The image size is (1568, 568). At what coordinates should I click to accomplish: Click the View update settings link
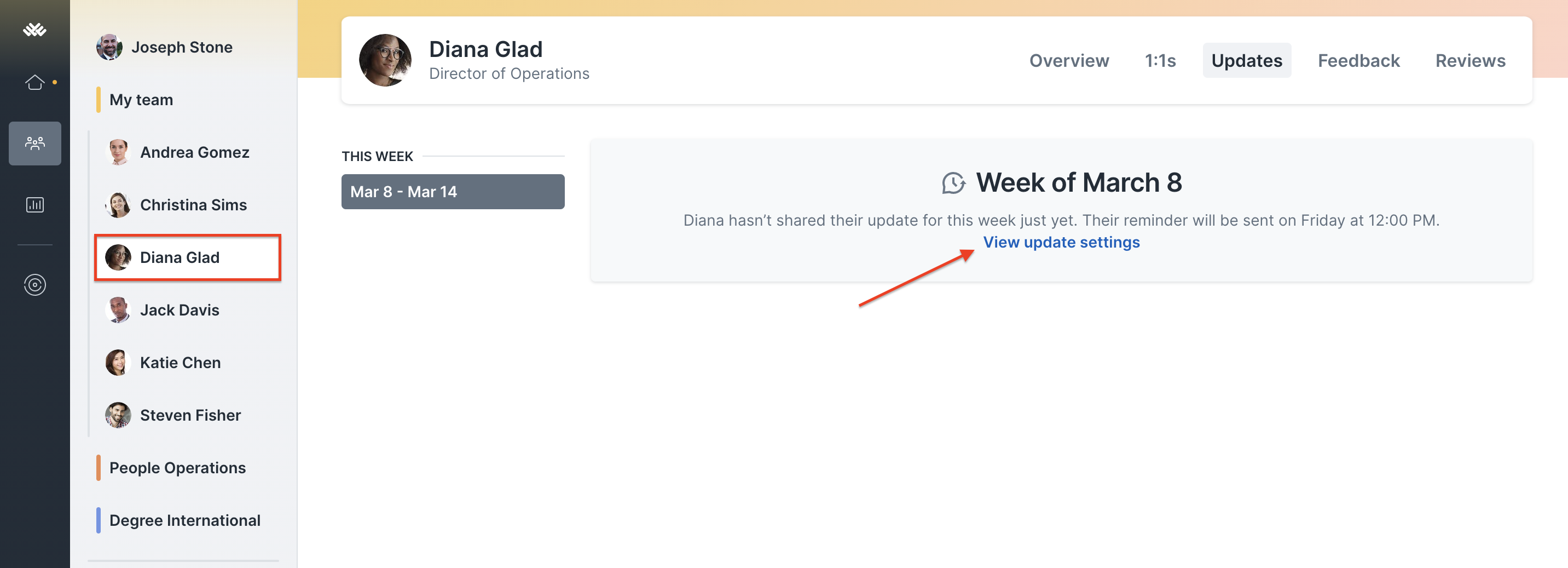[x=1062, y=242]
